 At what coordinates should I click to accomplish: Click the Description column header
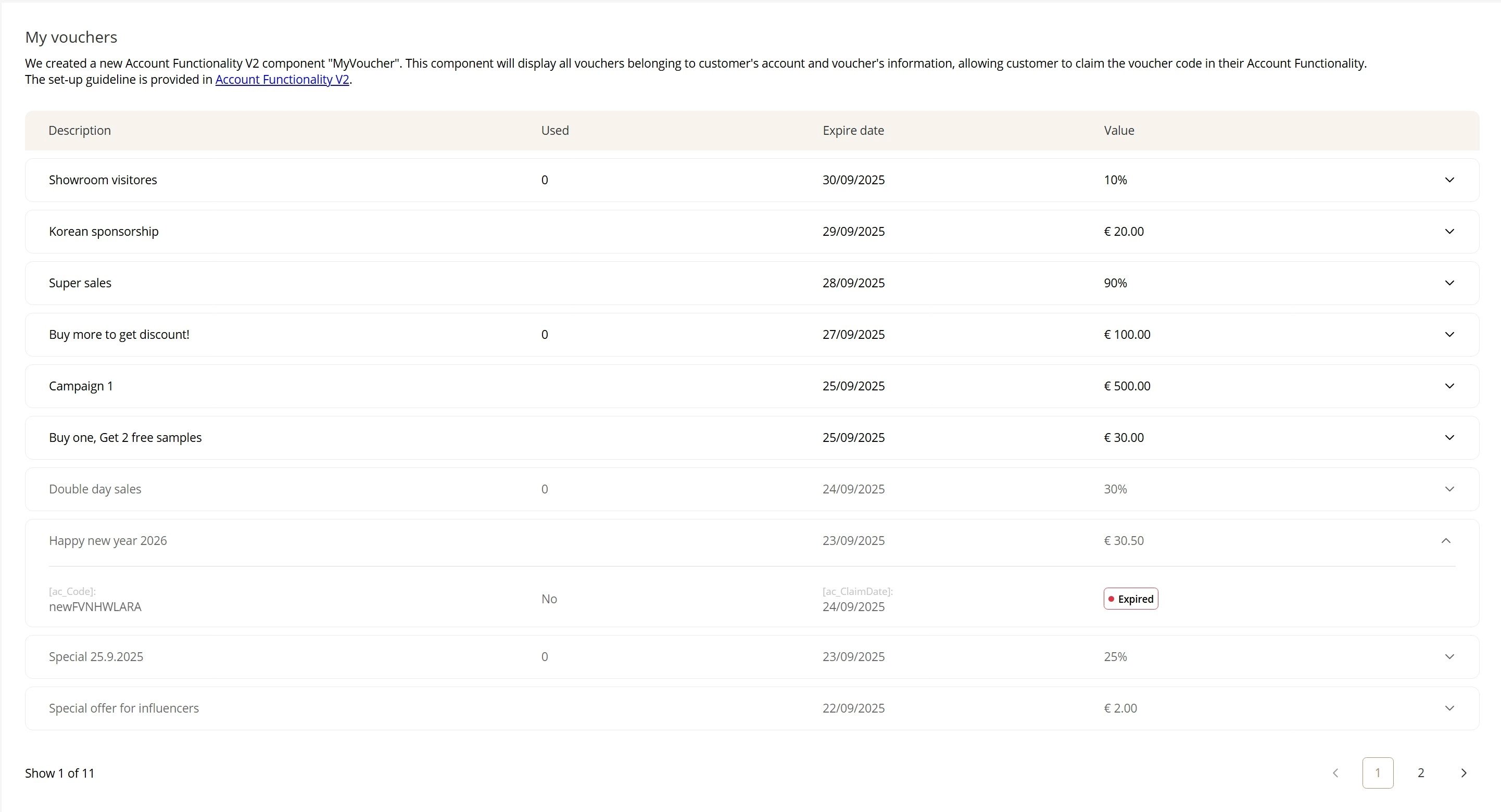[x=80, y=131]
